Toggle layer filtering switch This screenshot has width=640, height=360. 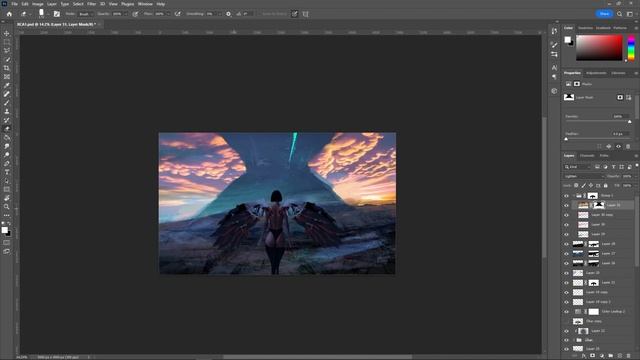(x=637, y=165)
